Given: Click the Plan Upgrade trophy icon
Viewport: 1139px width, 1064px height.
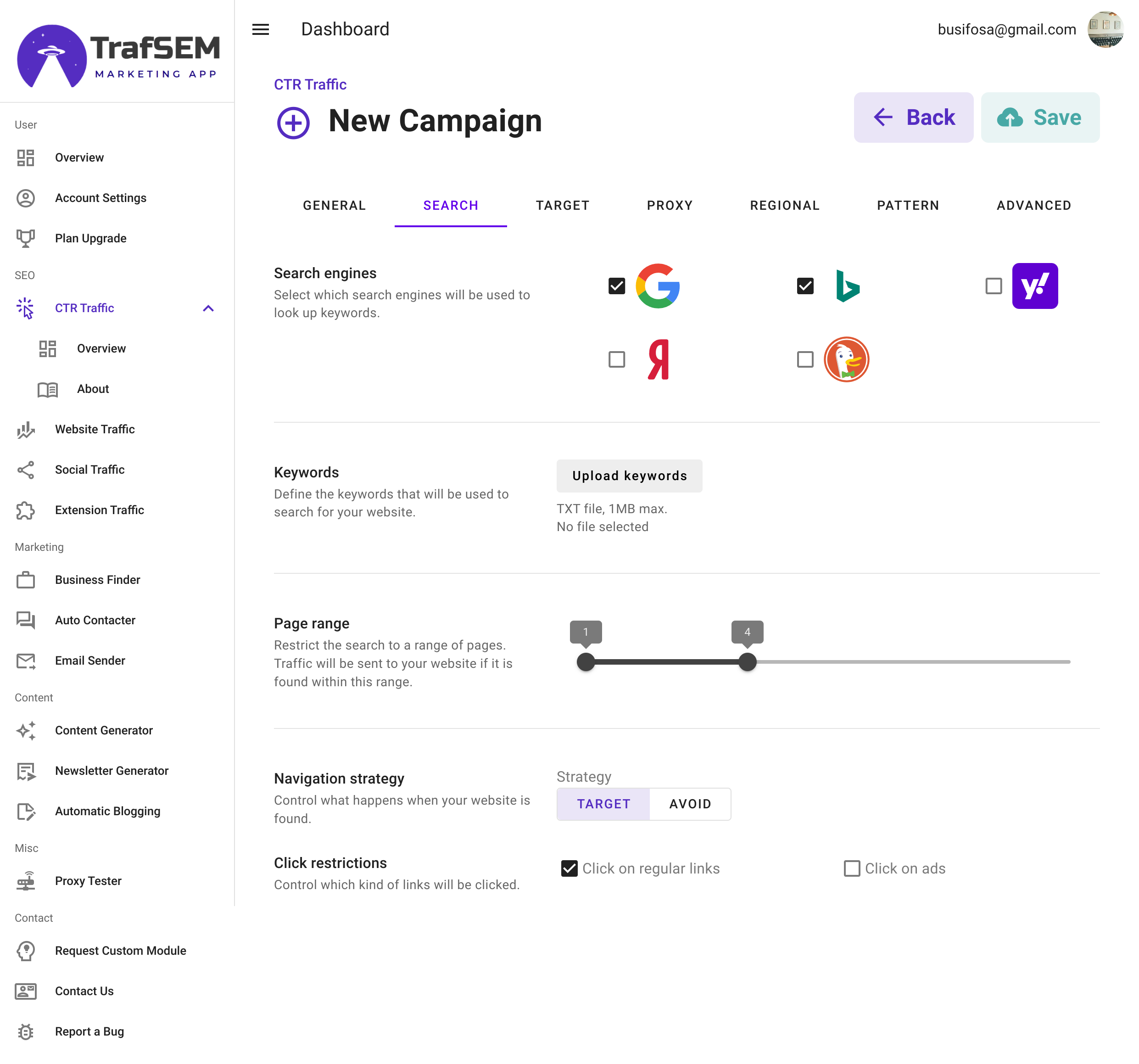Looking at the screenshot, I should 26,238.
